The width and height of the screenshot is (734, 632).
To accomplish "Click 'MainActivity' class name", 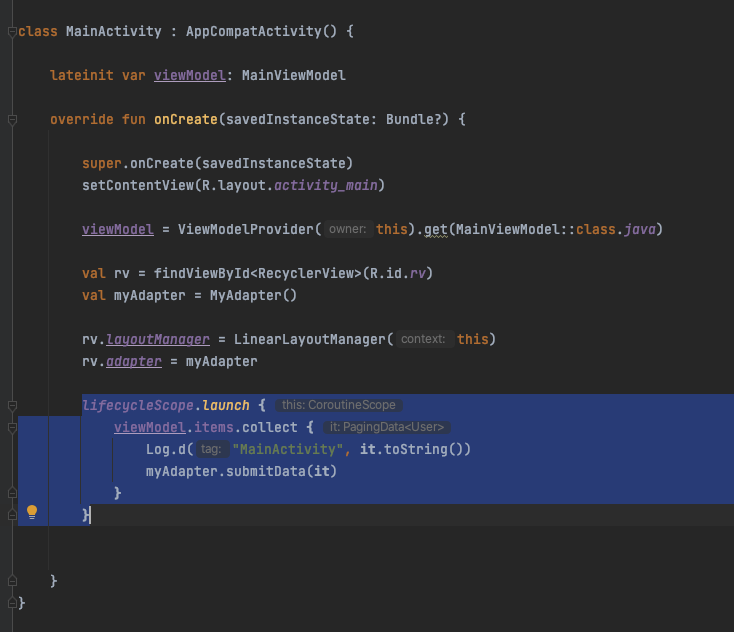I will coord(114,31).
